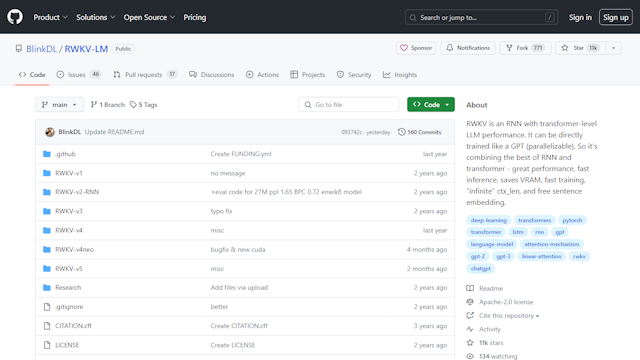This screenshot has height=360, width=640.
Task: Click the rnn topic tag
Action: click(540, 232)
